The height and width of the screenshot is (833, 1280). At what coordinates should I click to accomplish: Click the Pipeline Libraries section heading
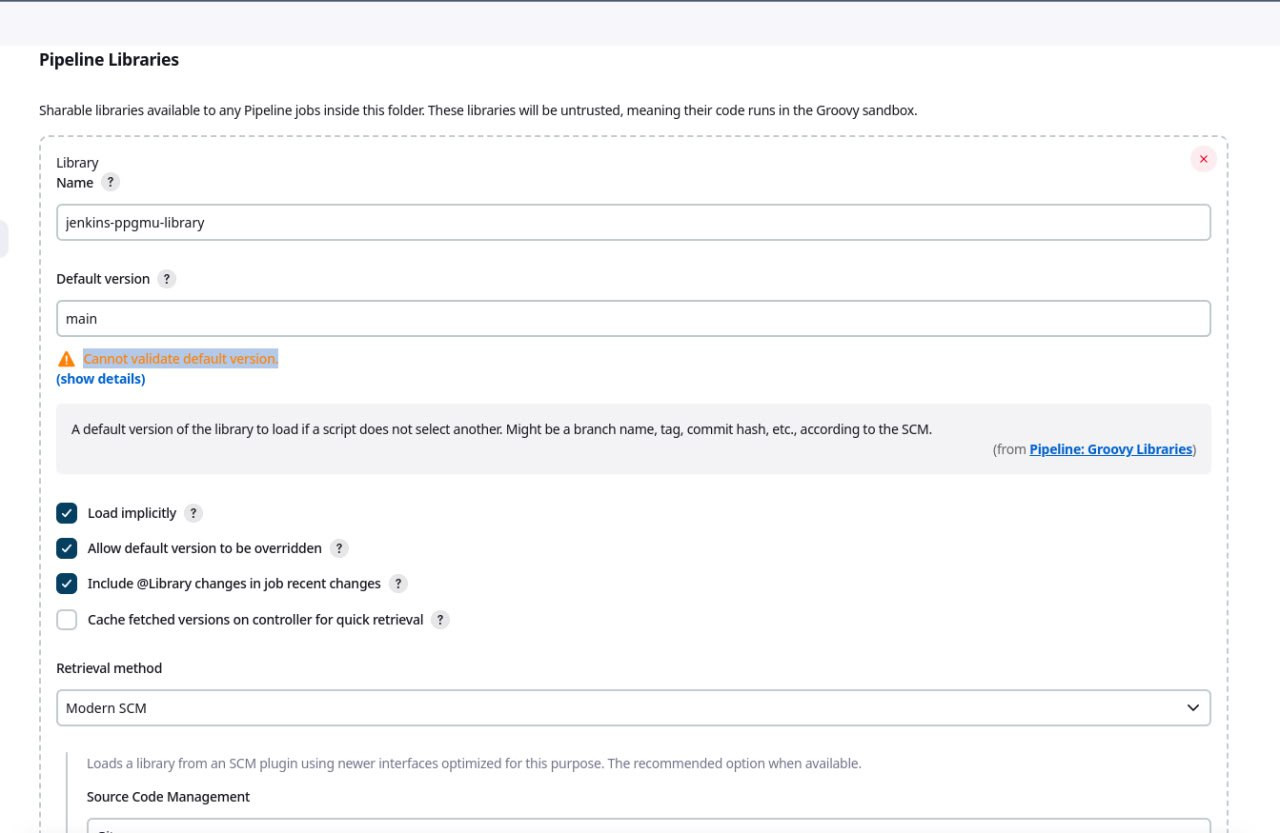click(x=109, y=60)
